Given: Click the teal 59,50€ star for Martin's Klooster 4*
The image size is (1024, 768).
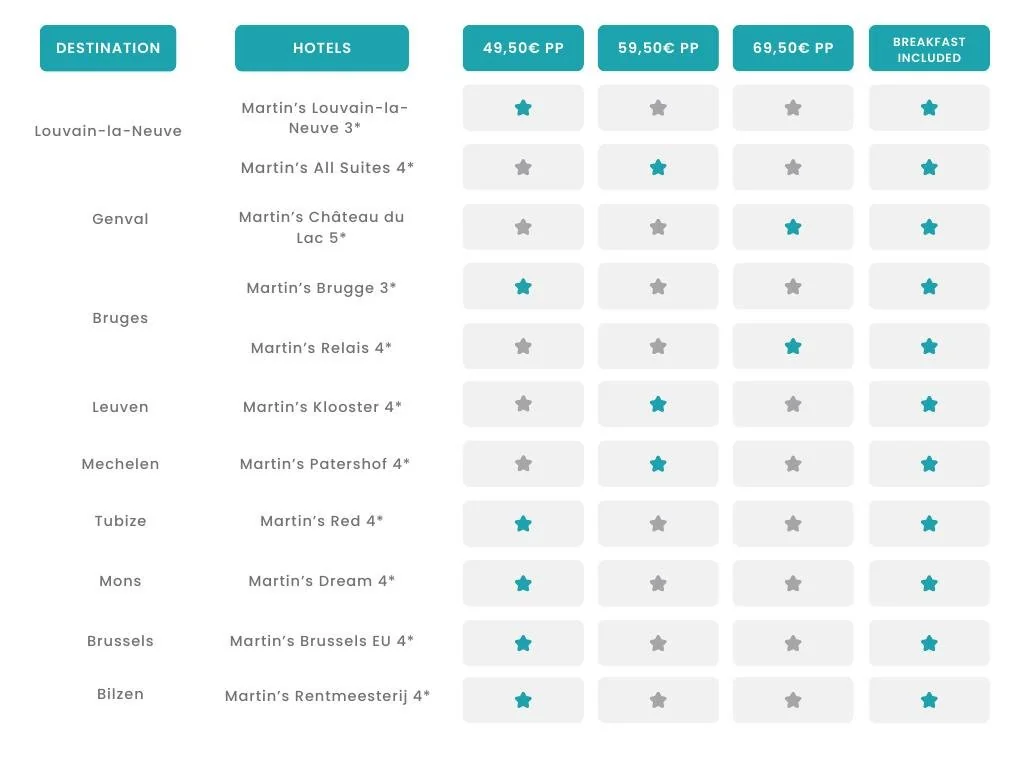Looking at the screenshot, I should tap(658, 404).
